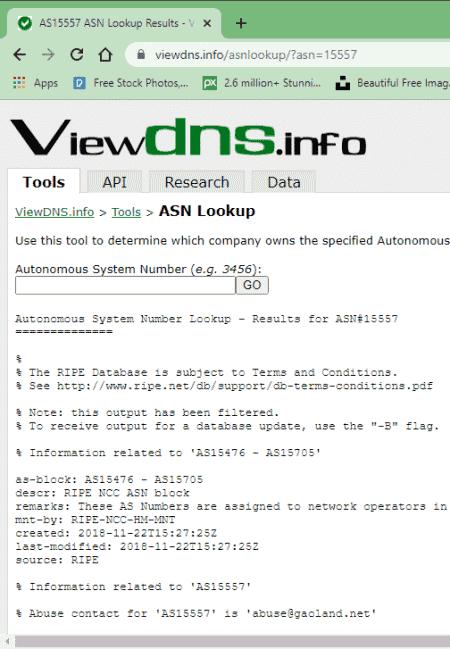Click the 'Results for ASN#15557' heading text
Image resolution: width=450 pixels, height=649 pixels.
[x=325, y=319]
